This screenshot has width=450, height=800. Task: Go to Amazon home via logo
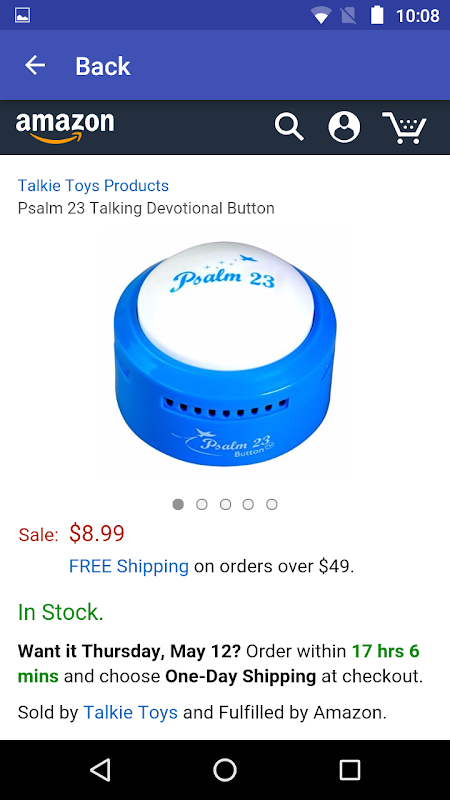[65, 128]
